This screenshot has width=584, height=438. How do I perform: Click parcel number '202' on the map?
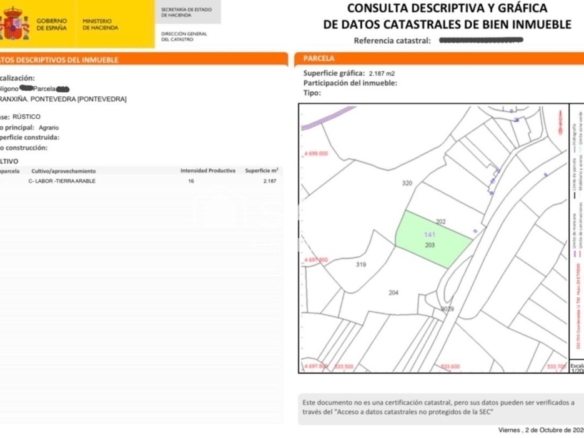441,222
